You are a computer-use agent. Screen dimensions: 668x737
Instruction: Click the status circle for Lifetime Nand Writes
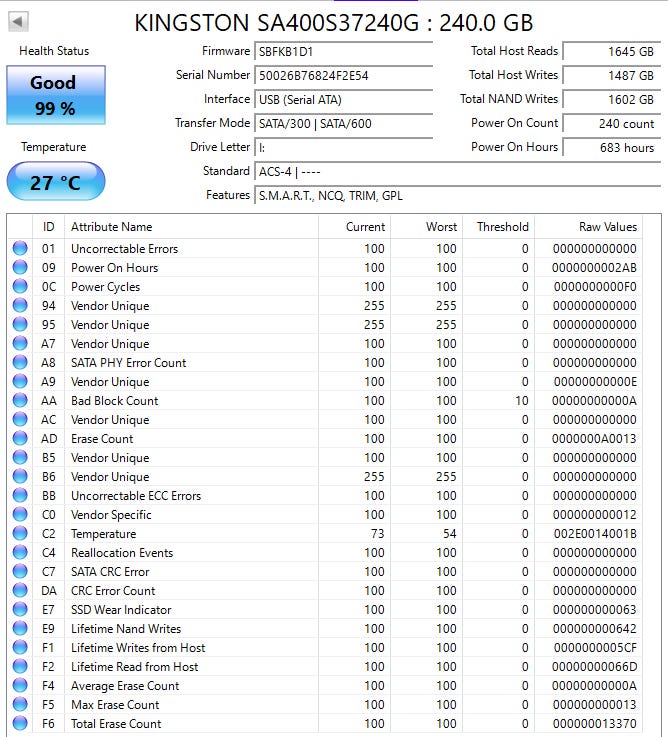coord(20,628)
